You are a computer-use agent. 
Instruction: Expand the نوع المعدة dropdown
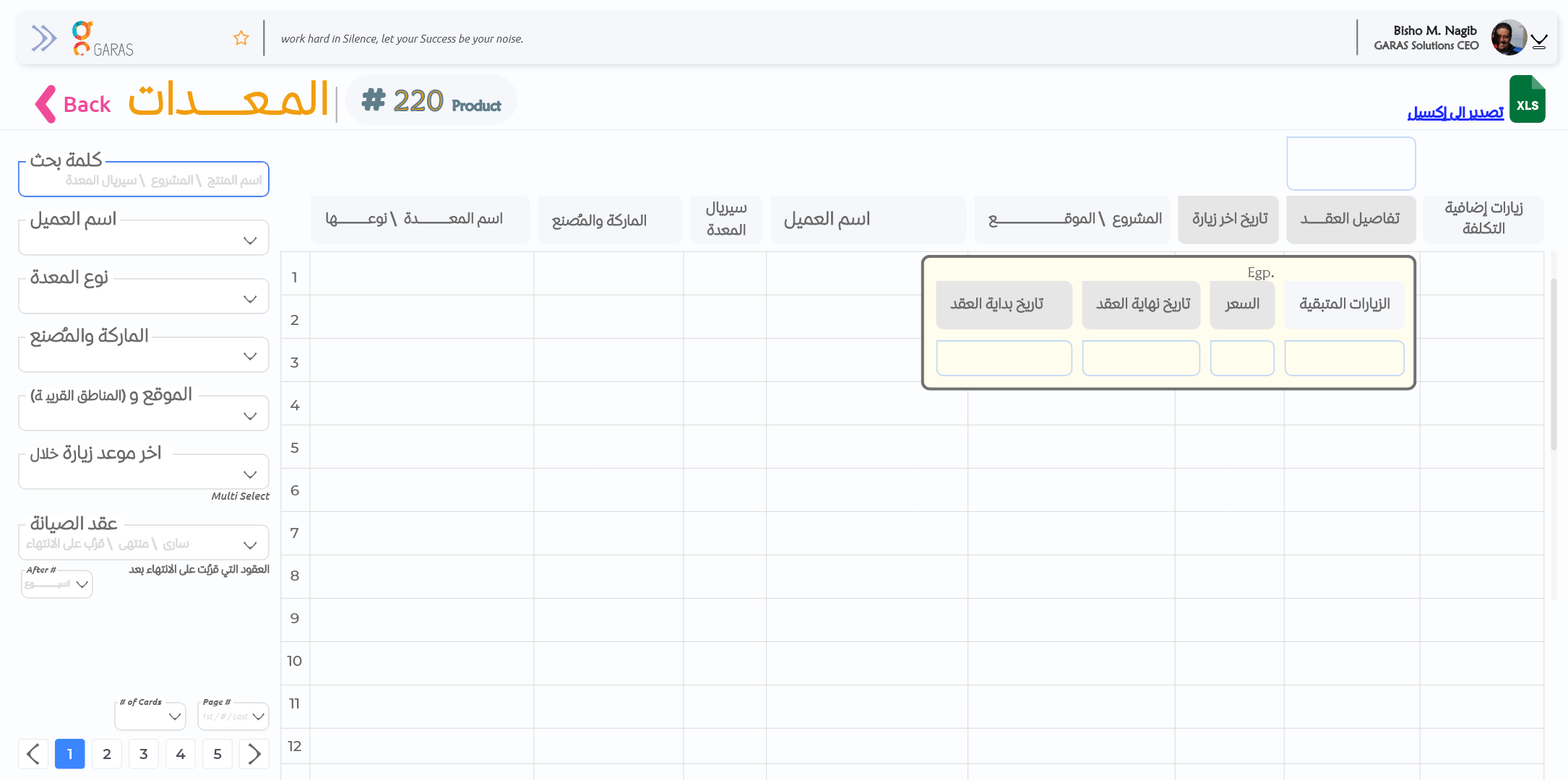tap(144, 298)
